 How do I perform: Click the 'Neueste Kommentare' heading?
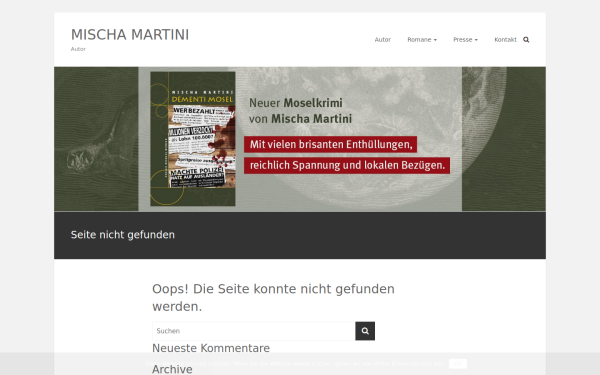point(211,348)
